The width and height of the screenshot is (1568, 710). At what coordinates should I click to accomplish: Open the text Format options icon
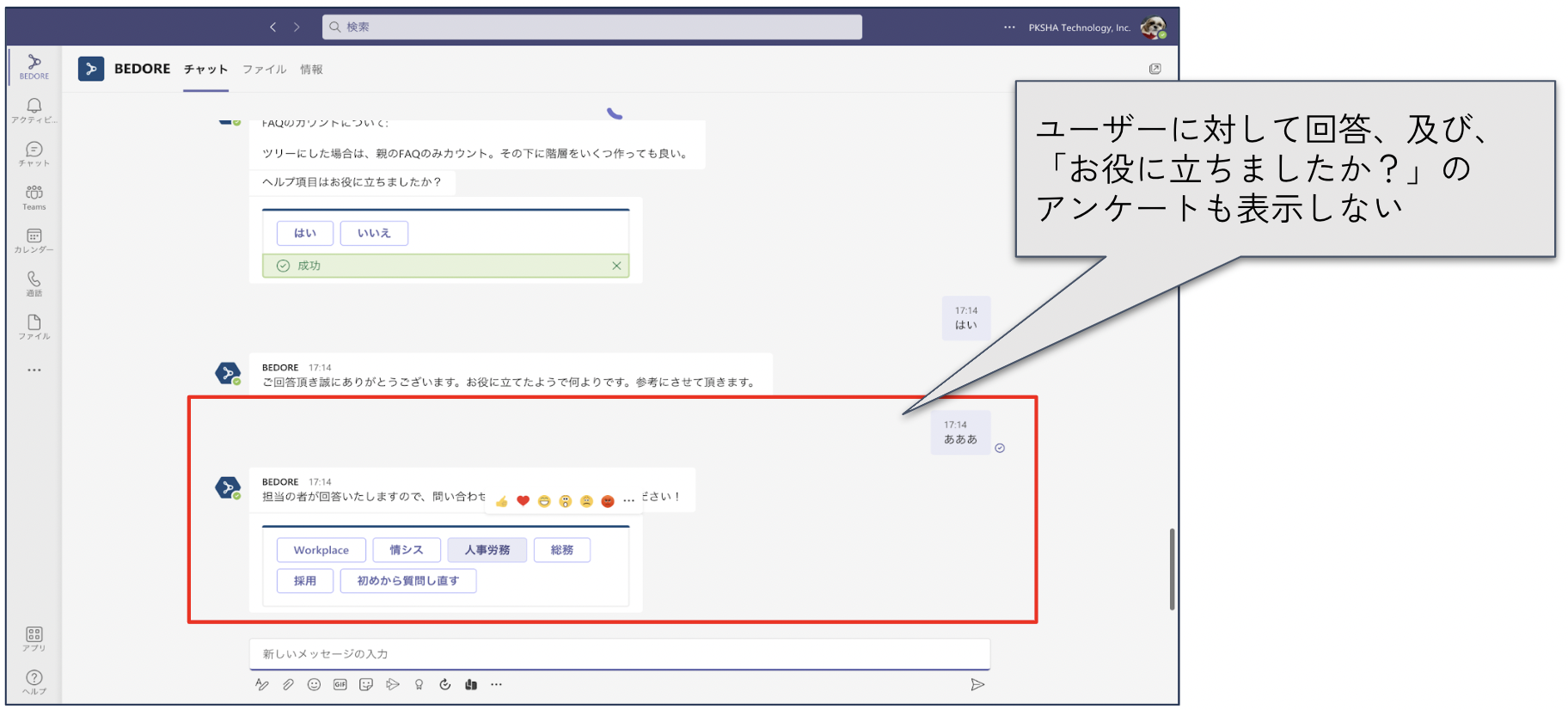coord(262,685)
